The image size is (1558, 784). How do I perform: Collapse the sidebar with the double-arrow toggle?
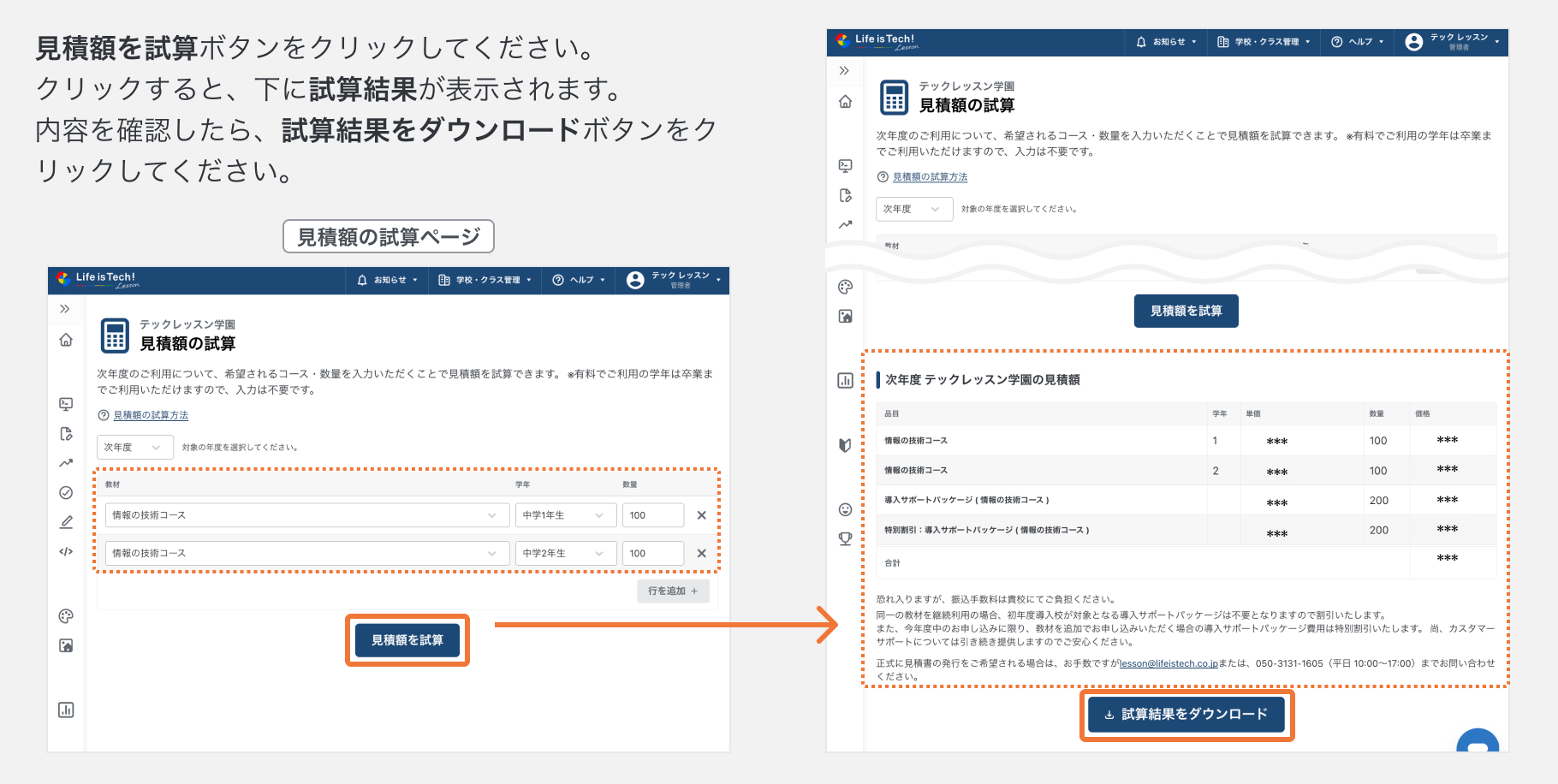point(66,310)
